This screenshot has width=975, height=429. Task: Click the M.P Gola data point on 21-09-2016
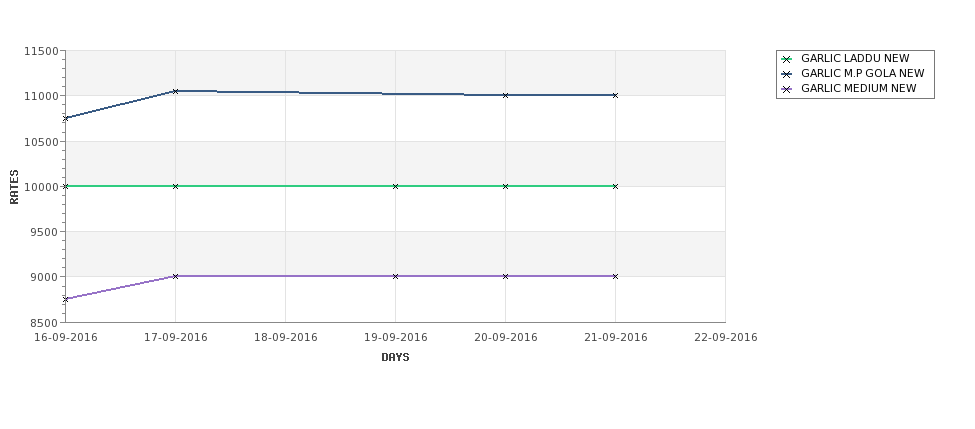point(616,95)
